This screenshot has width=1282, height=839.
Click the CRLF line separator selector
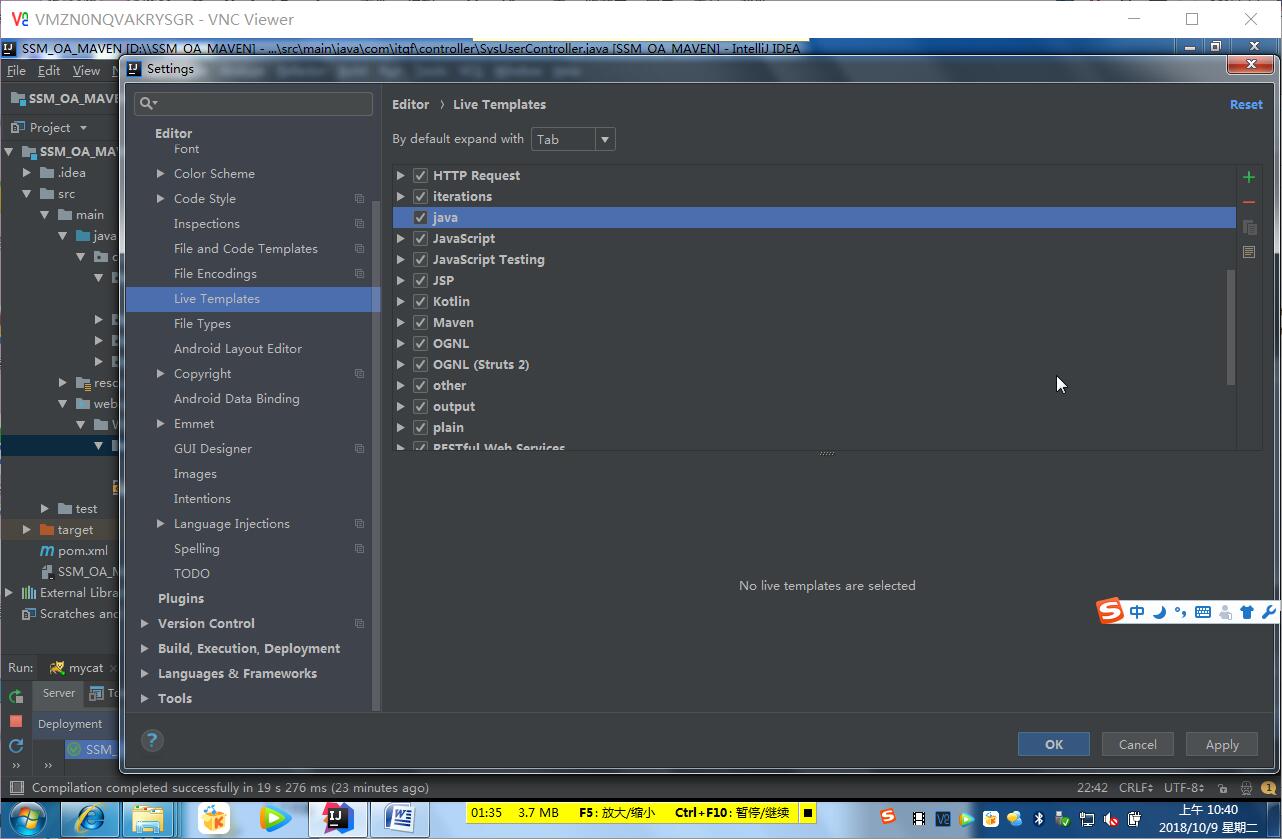coord(1136,788)
